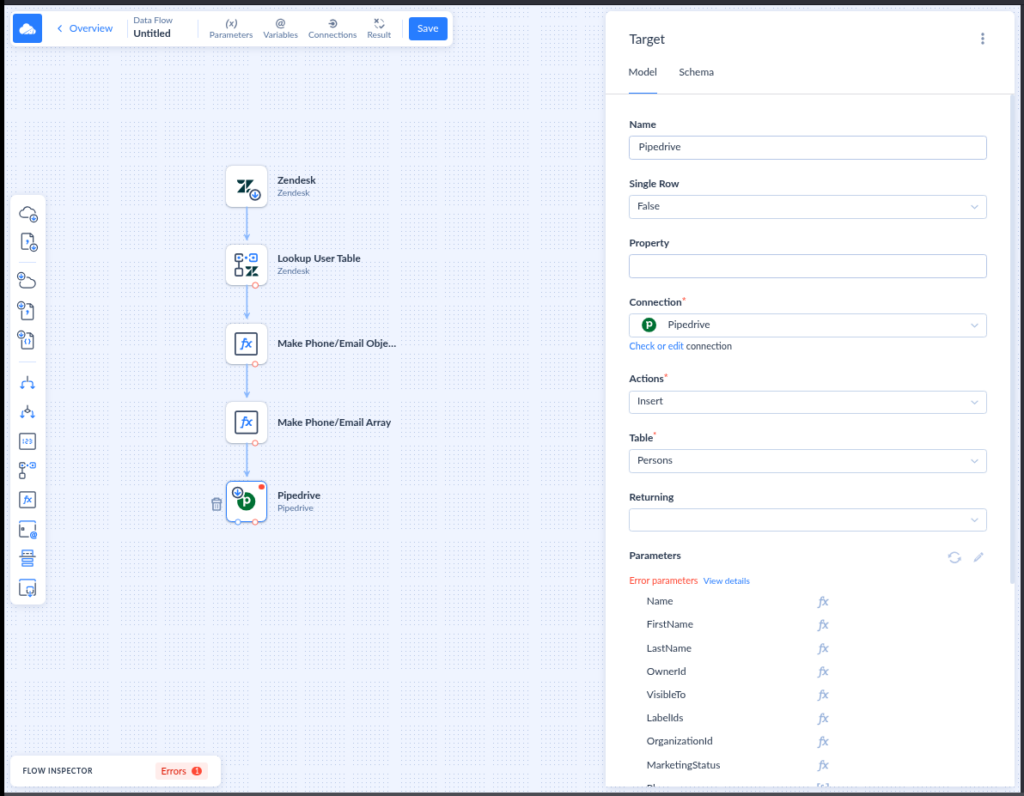Add a cloud Source component from sidebar
Image resolution: width=1024 pixels, height=796 pixels.
[x=28, y=214]
